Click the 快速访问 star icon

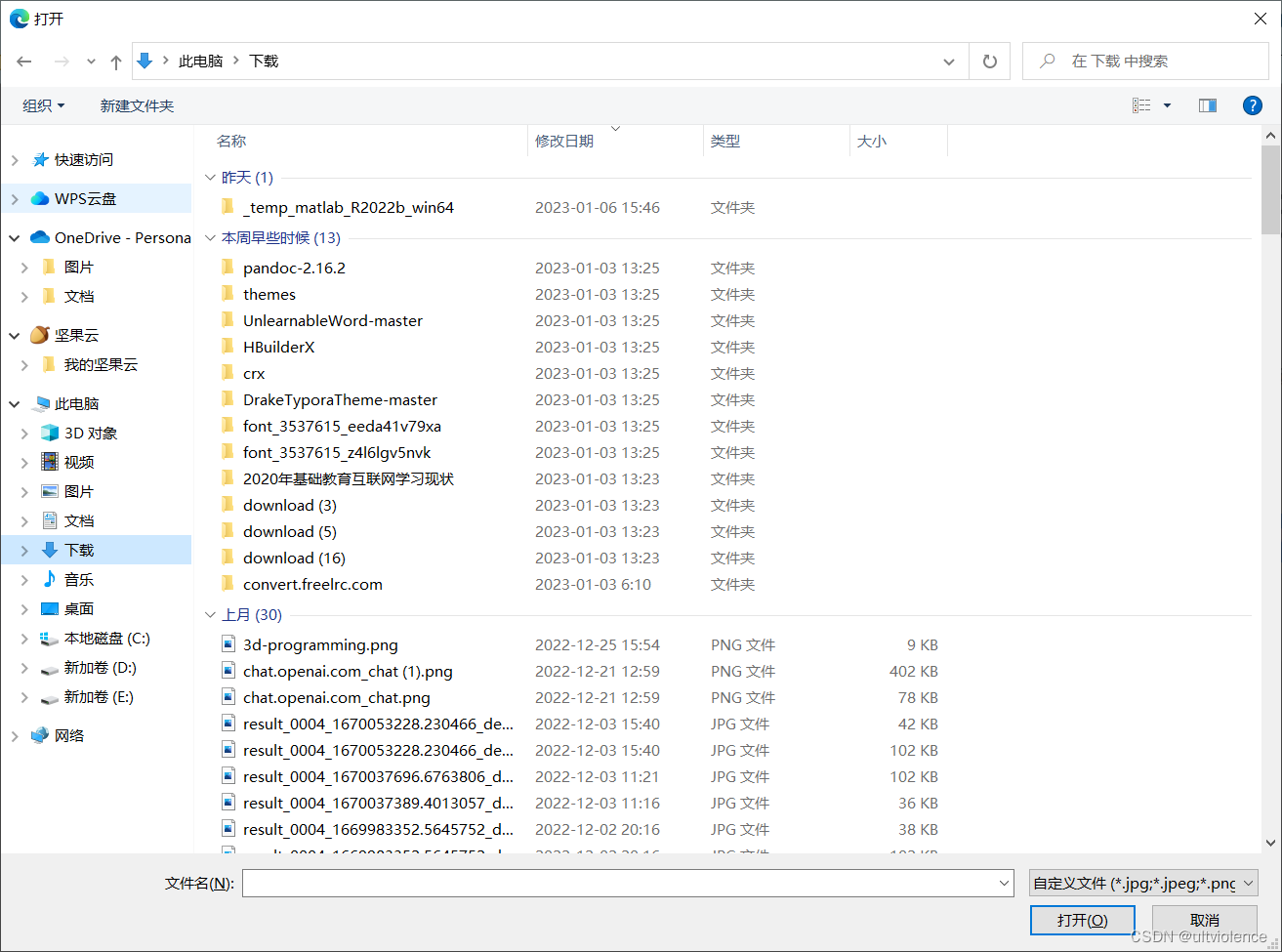tap(40, 159)
